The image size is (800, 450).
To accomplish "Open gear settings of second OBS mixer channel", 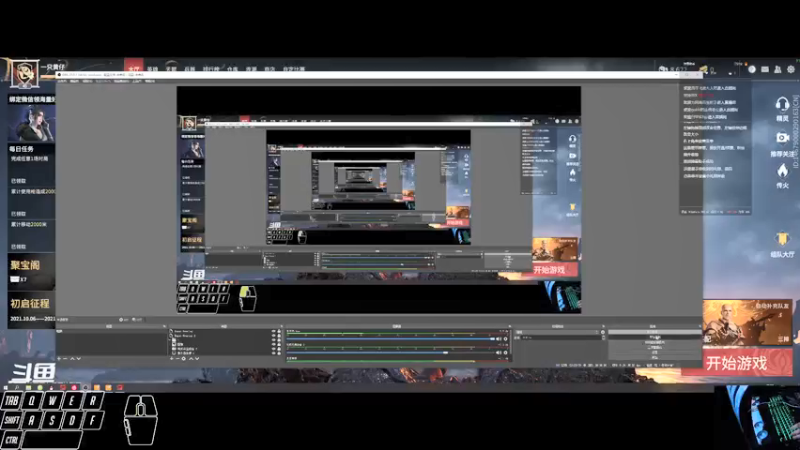I will pos(506,353).
